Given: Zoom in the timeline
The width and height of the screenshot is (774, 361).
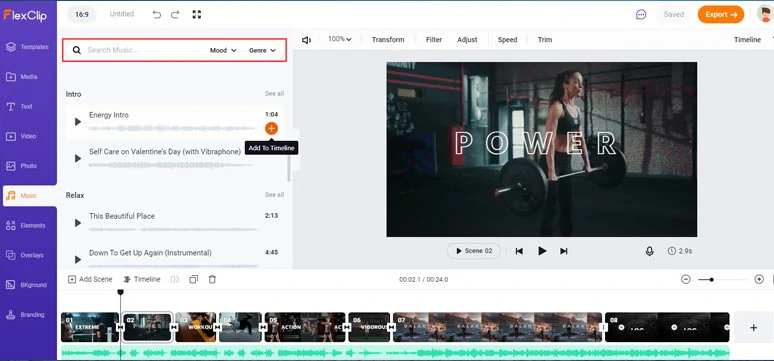Looking at the screenshot, I should point(759,279).
